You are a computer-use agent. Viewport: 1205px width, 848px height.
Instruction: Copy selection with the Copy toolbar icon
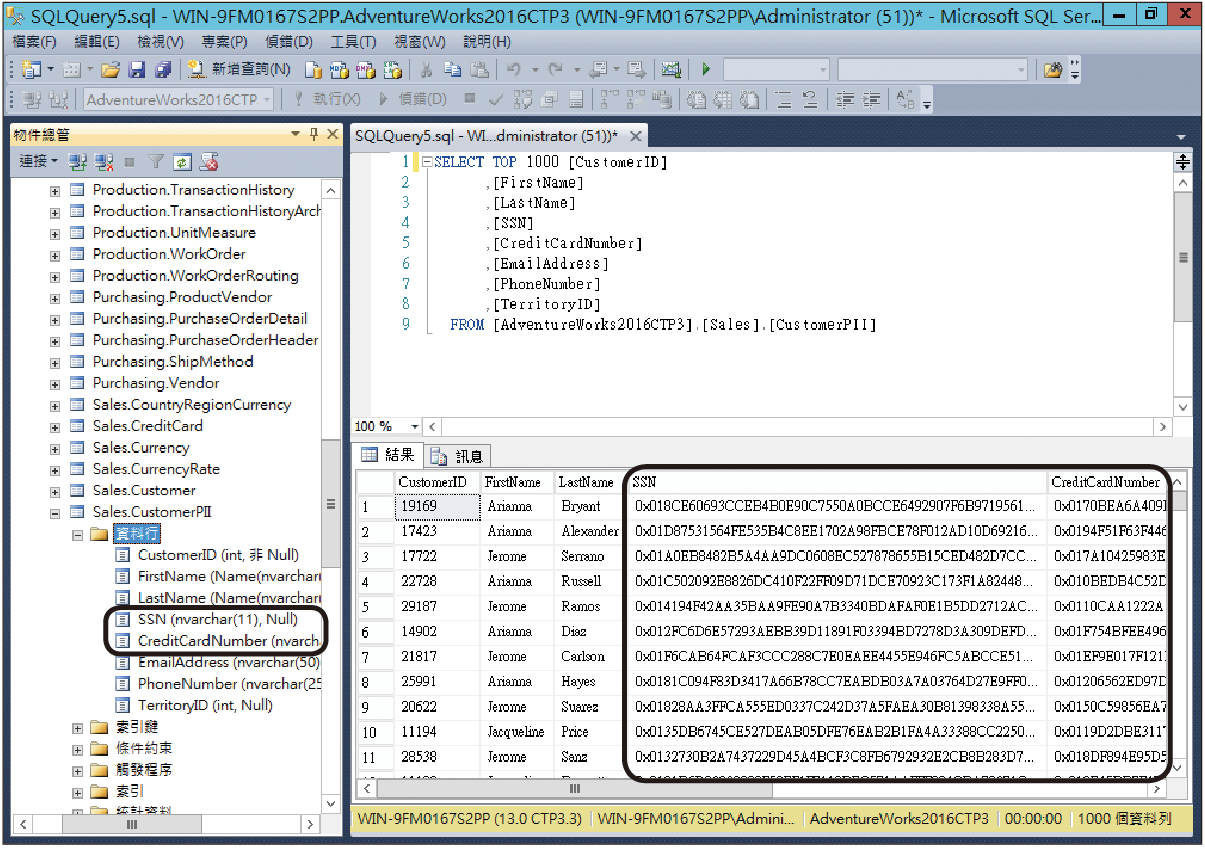click(x=453, y=70)
